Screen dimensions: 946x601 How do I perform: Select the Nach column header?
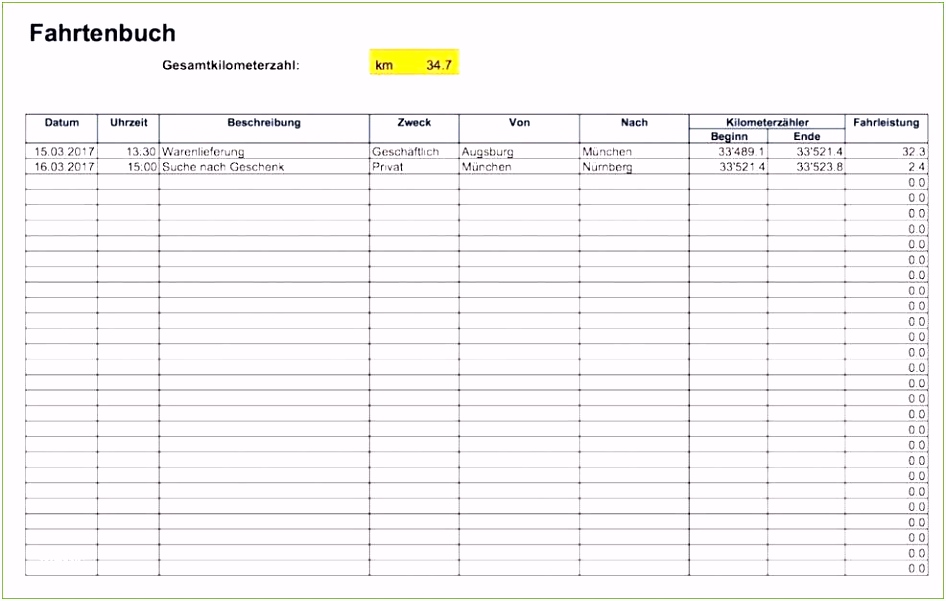coord(634,129)
